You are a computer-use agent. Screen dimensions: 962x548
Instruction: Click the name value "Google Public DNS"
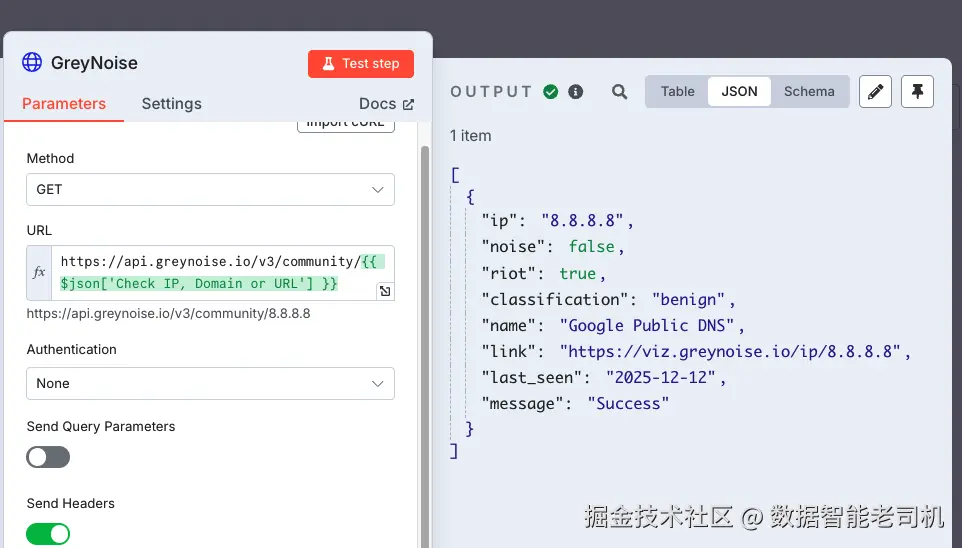(647, 325)
